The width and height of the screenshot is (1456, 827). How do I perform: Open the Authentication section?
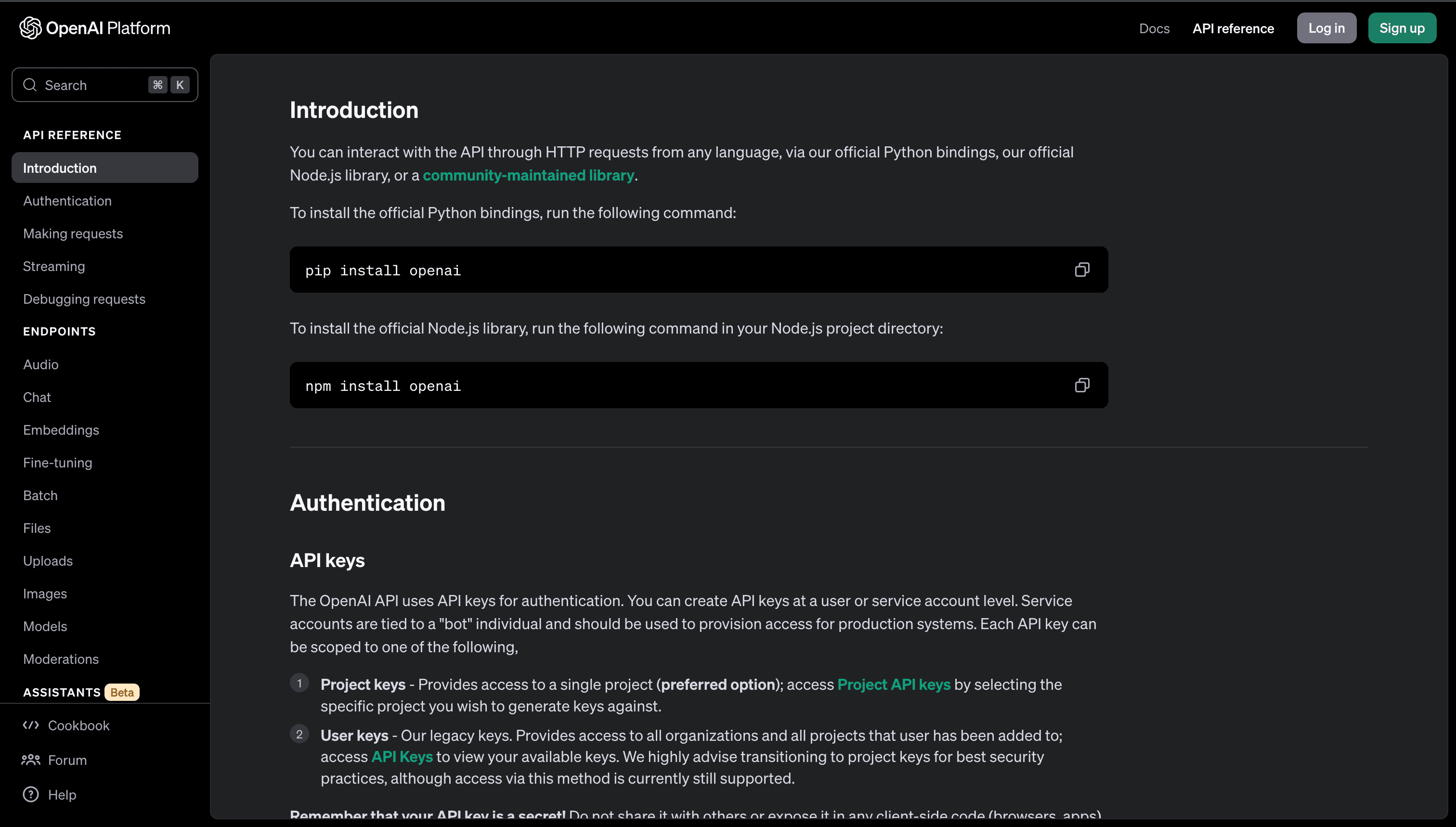coord(67,200)
